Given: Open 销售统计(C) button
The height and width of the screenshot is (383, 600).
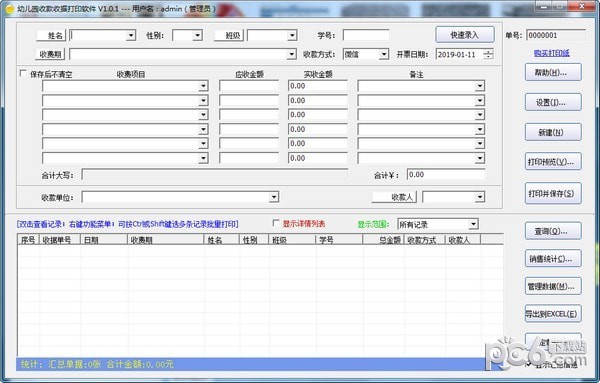Looking at the screenshot, I should (553, 259).
